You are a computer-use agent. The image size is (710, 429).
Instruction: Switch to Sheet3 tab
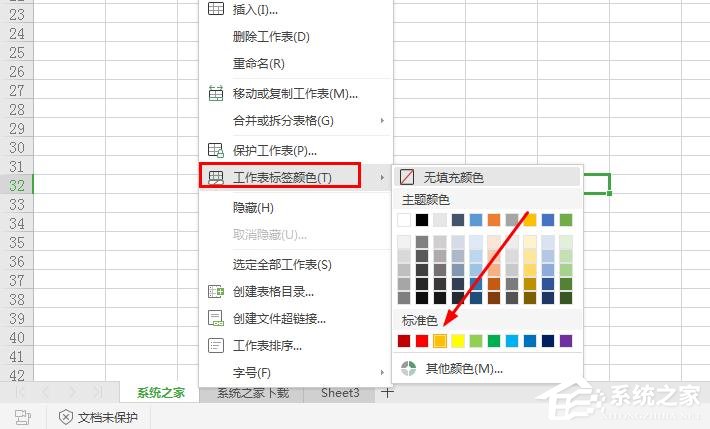[x=340, y=392]
